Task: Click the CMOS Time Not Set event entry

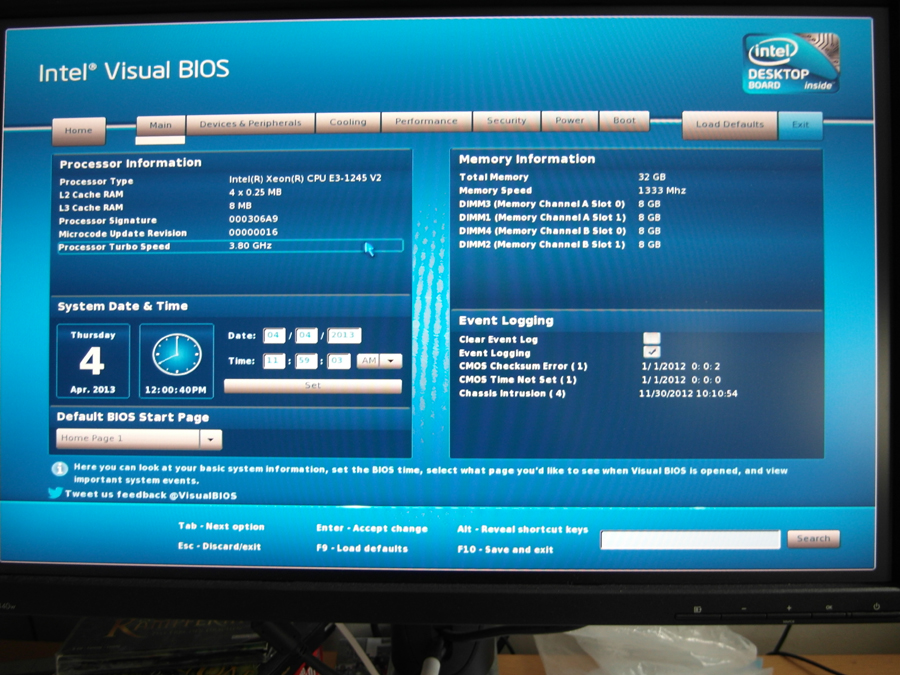Action: click(x=590, y=380)
